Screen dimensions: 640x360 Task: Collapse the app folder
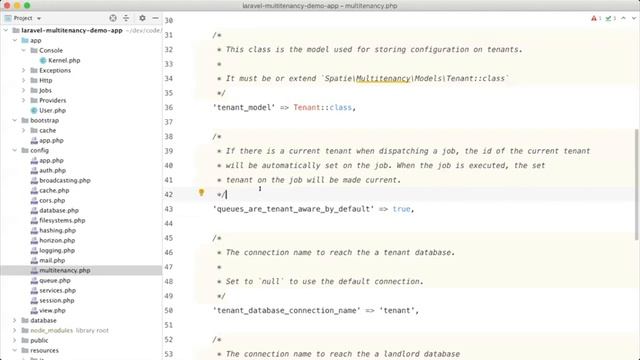pyautogui.click(x=15, y=40)
